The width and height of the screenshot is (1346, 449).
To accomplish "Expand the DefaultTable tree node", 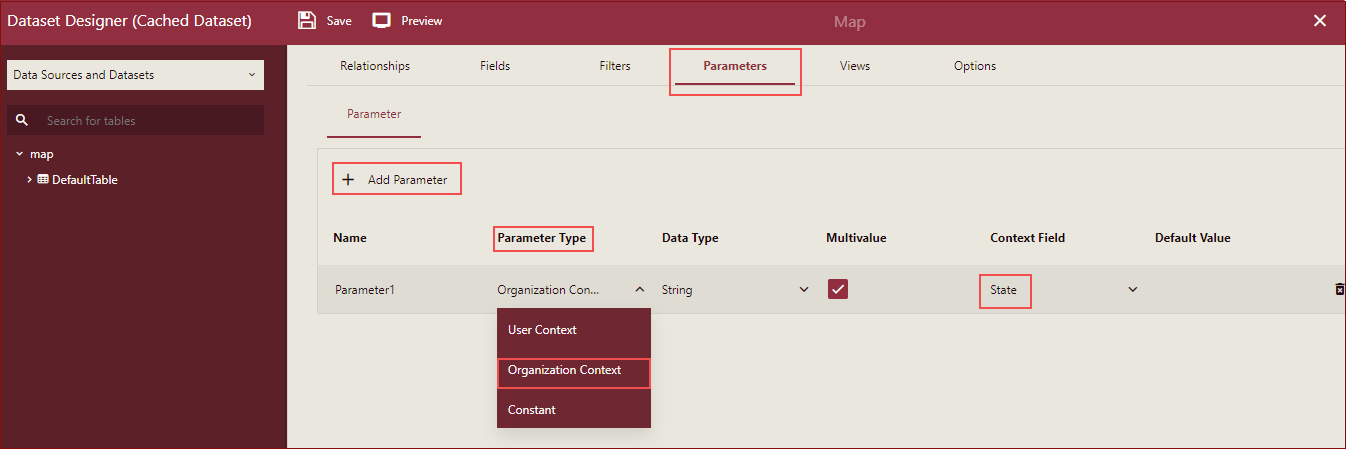I will point(29,180).
